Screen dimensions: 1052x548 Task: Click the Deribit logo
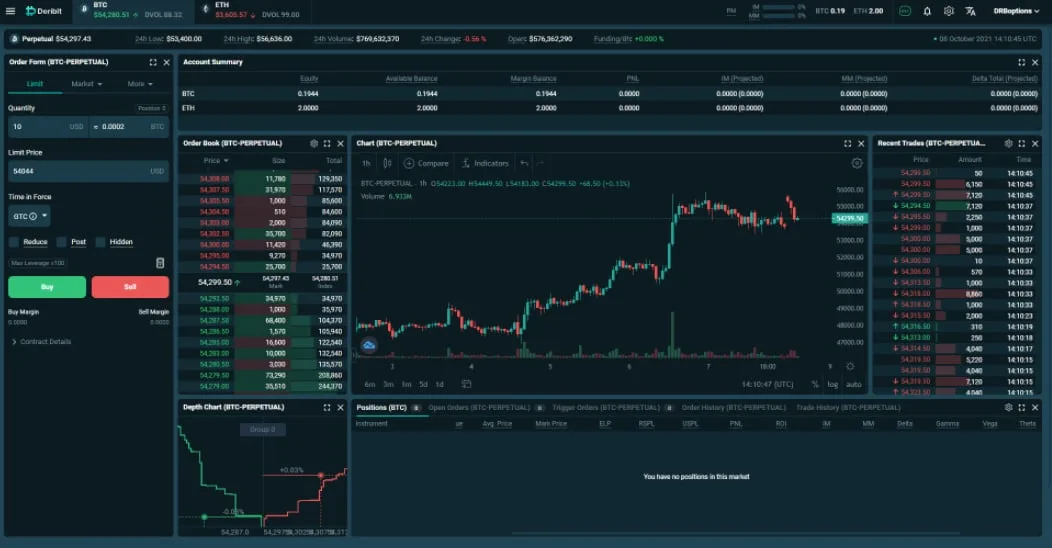tap(44, 11)
